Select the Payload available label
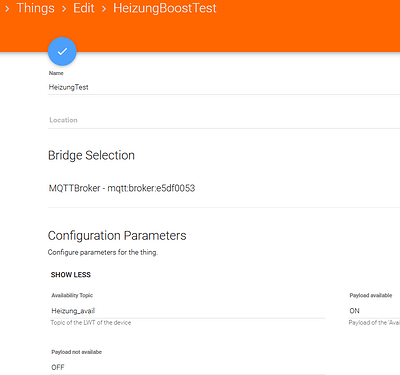Viewport: 400px width, 375px height. (x=371, y=295)
